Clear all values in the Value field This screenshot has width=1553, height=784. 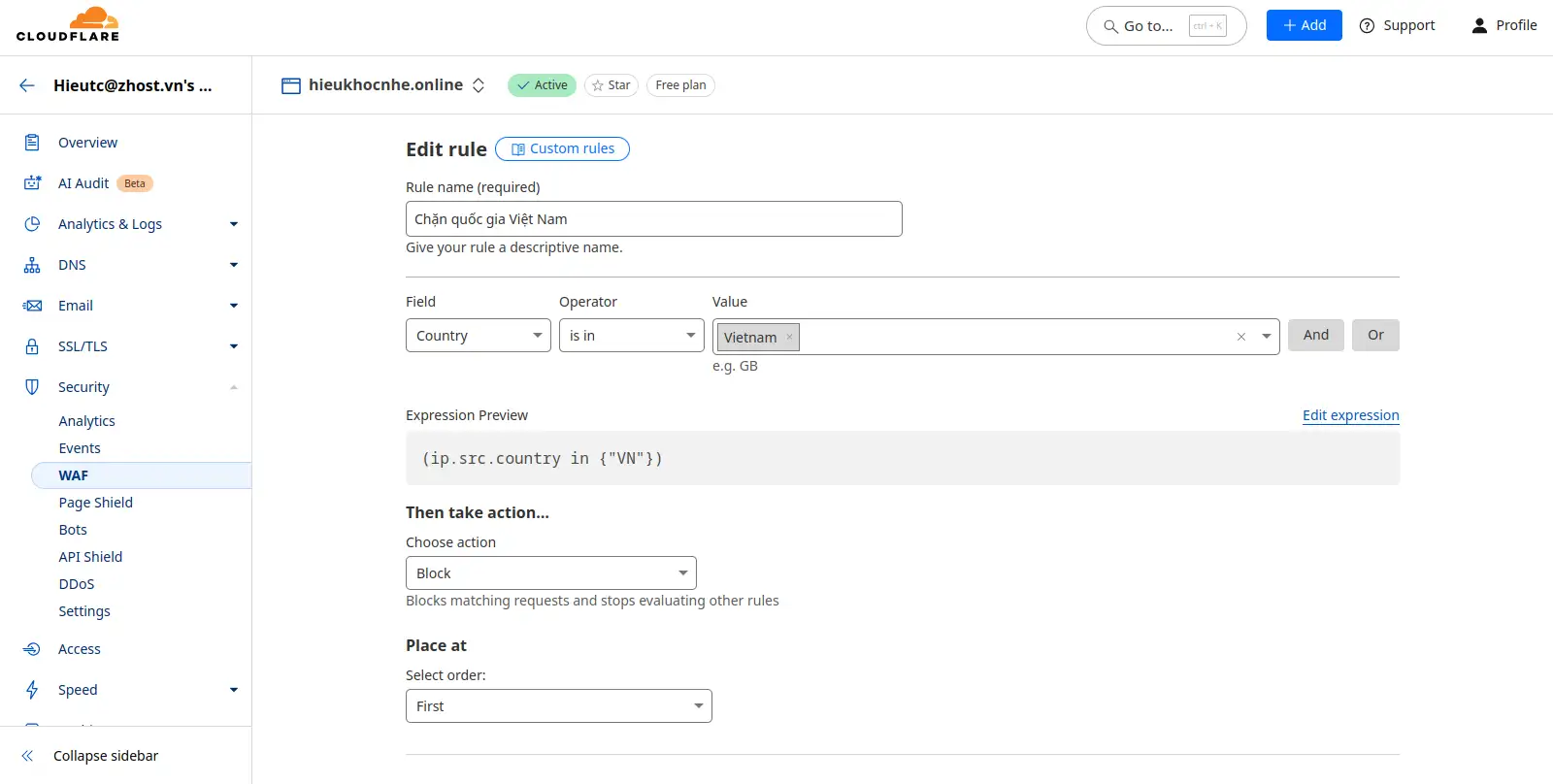point(1240,337)
